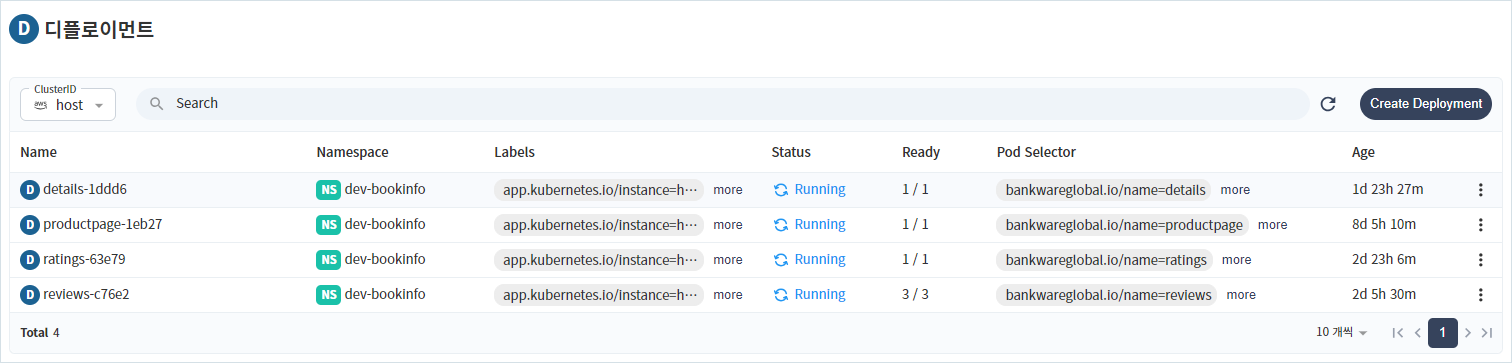Click Running status icon for productpage-1eb27
1512x363 pixels.
pyautogui.click(x=781, y=224)
